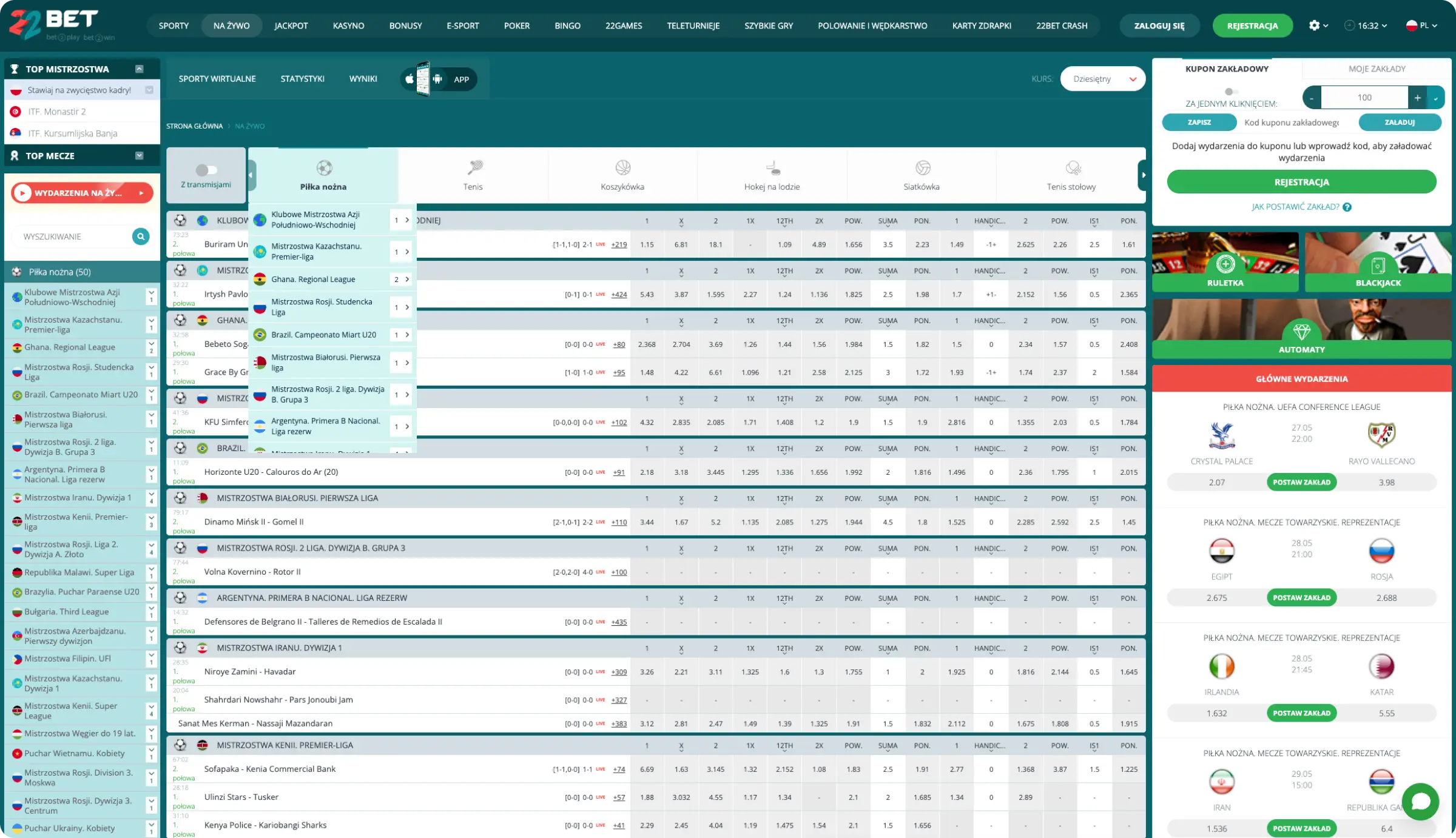Open the Blackjack casino tile
1456x838 pixels.
[1378, 262]
